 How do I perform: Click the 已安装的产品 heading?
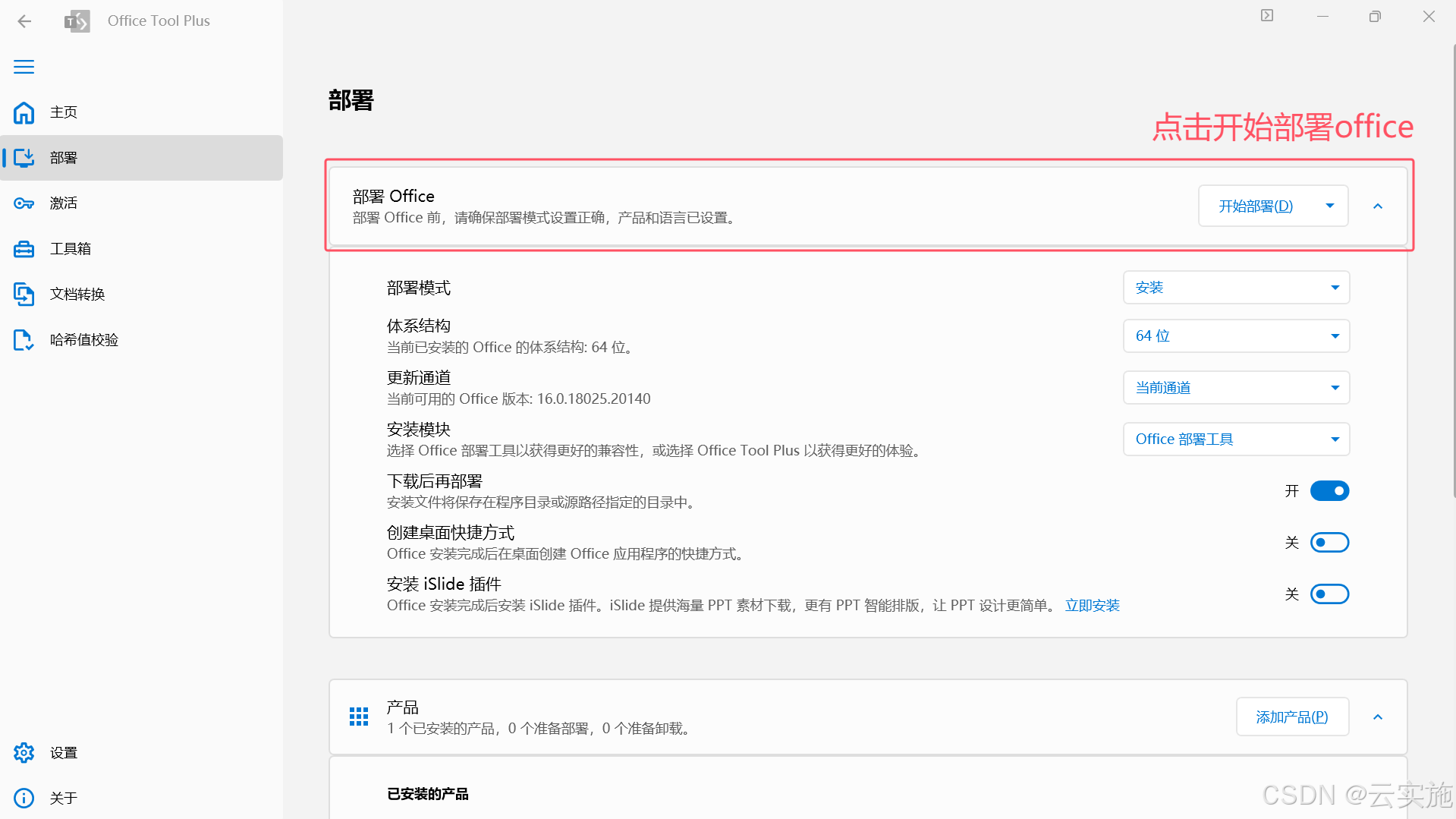428,794
